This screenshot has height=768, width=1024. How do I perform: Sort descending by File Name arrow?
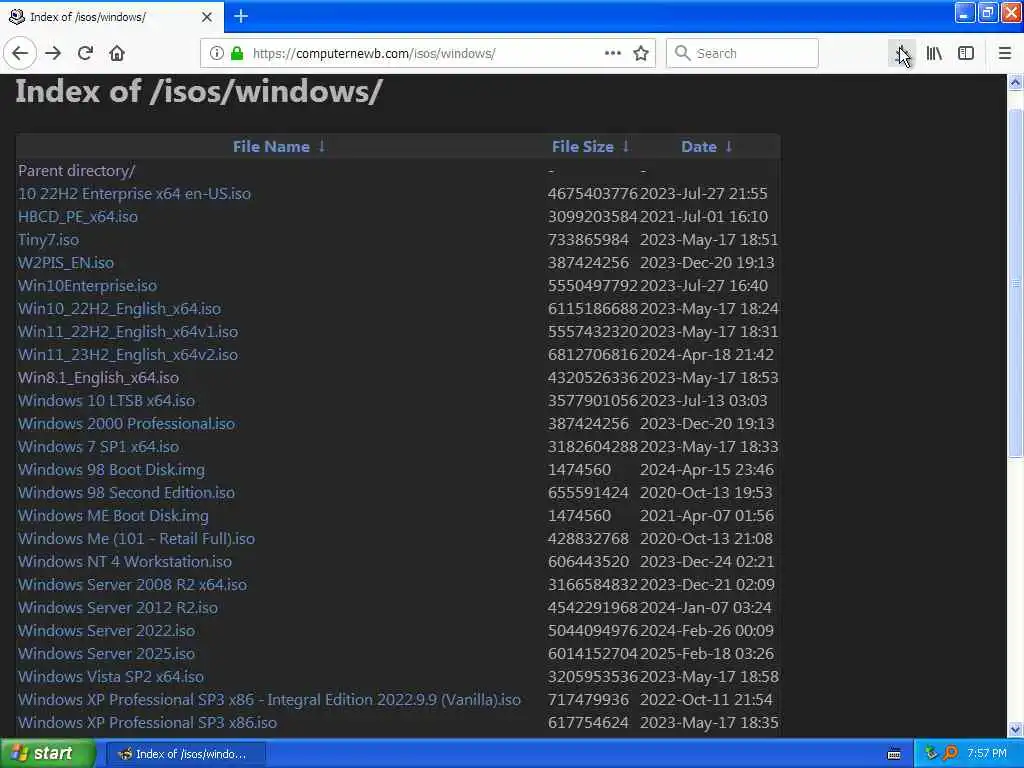point(322,146)
